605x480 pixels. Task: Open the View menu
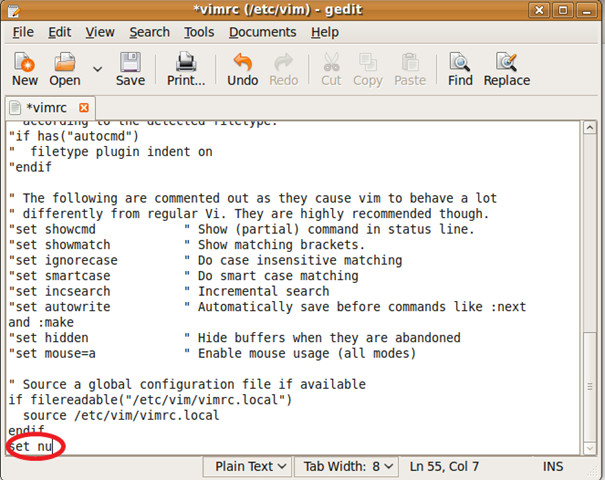100,32
